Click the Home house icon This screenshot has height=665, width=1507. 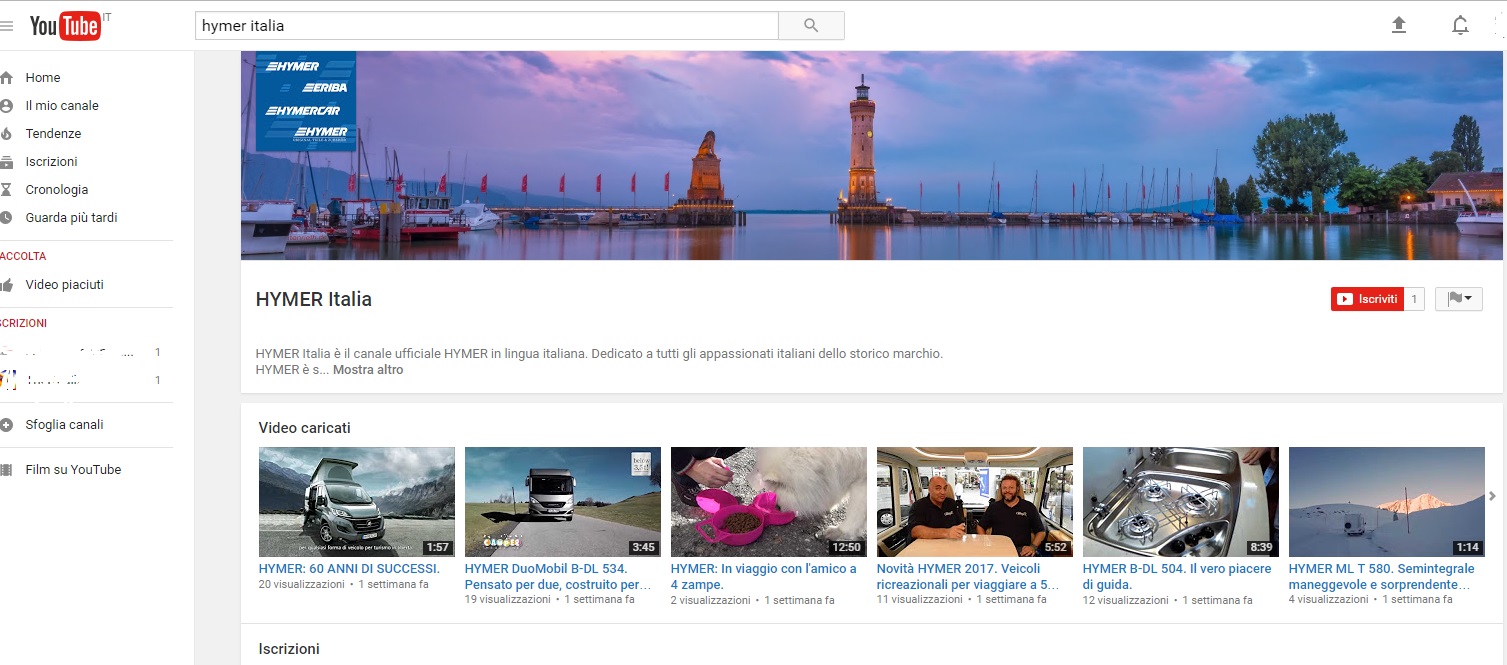click(x=6, y=78)
